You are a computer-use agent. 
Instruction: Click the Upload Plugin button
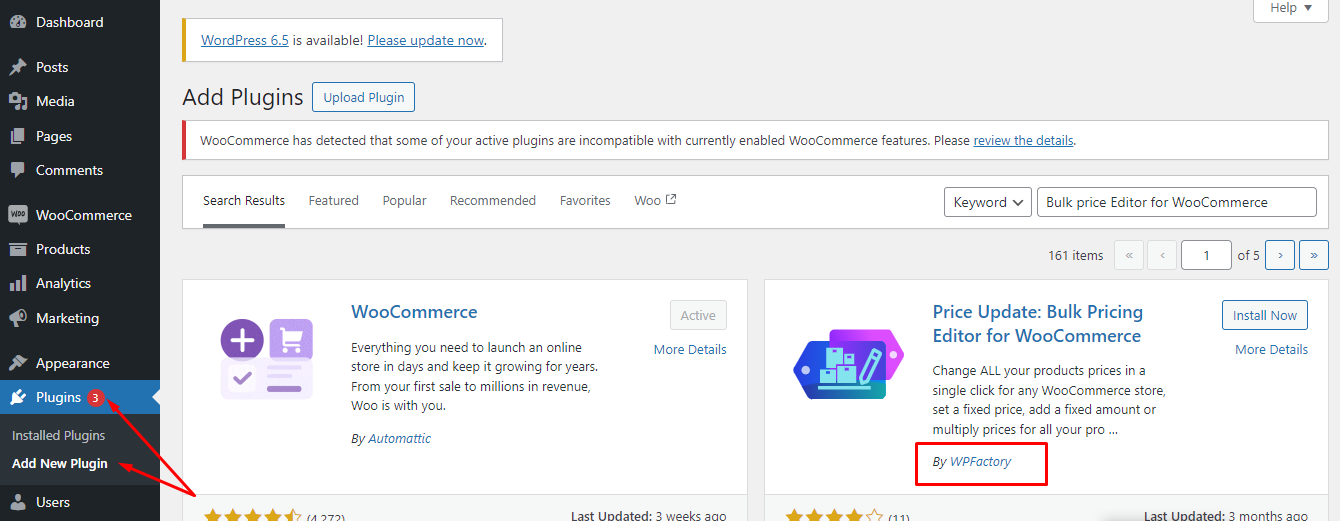coord(364,97)
